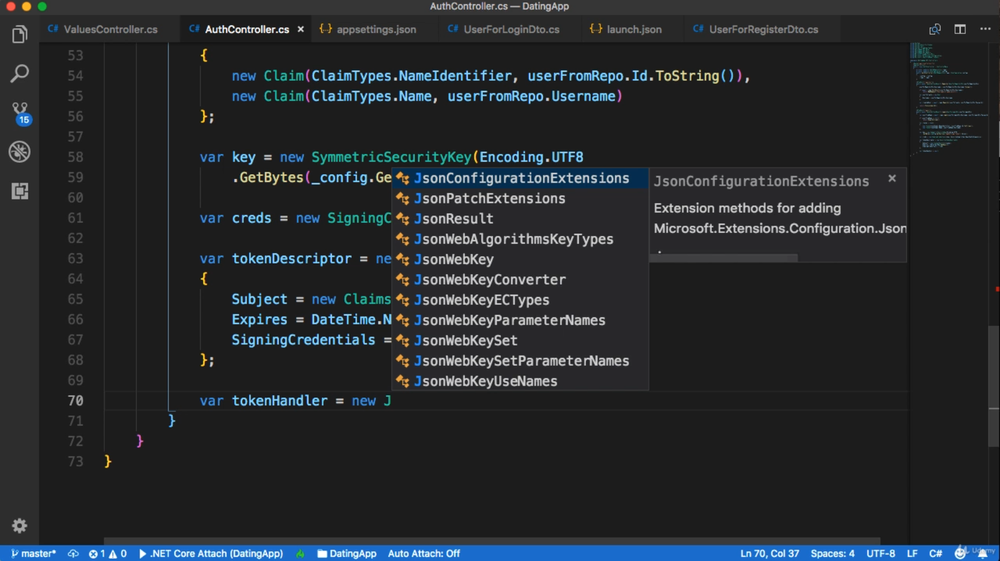
Task: Click SigningCredentials on line 67
Action: 303,340
